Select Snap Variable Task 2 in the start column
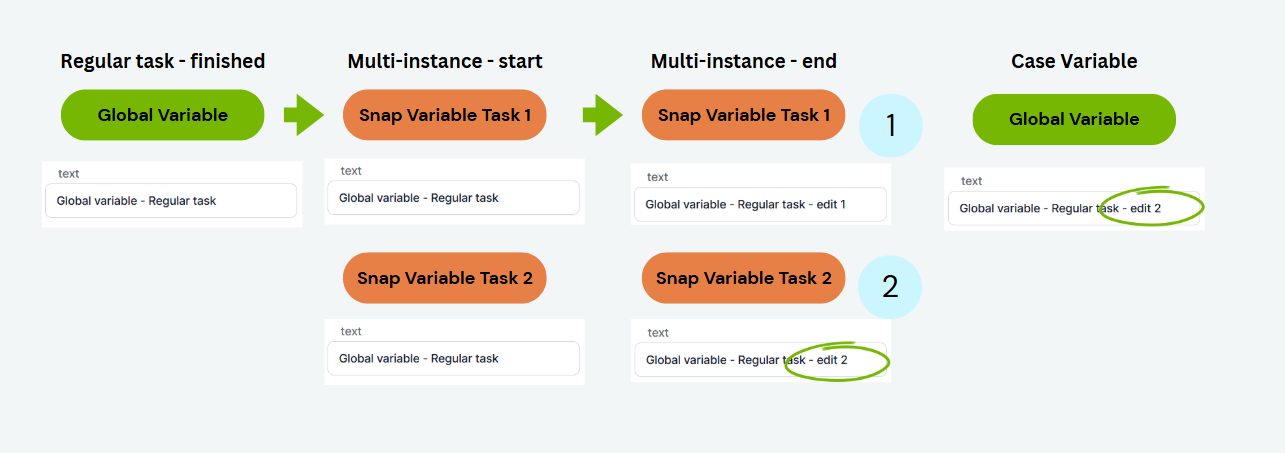The height and width of the screenshot is (453, 1285). pyautogui.click(x=445, y=278)
